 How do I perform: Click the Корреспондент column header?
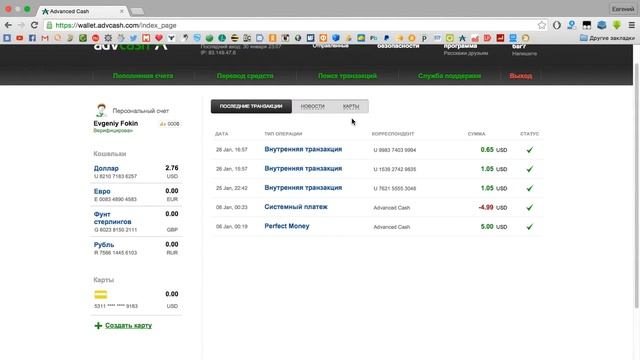(x=393, y=134)
